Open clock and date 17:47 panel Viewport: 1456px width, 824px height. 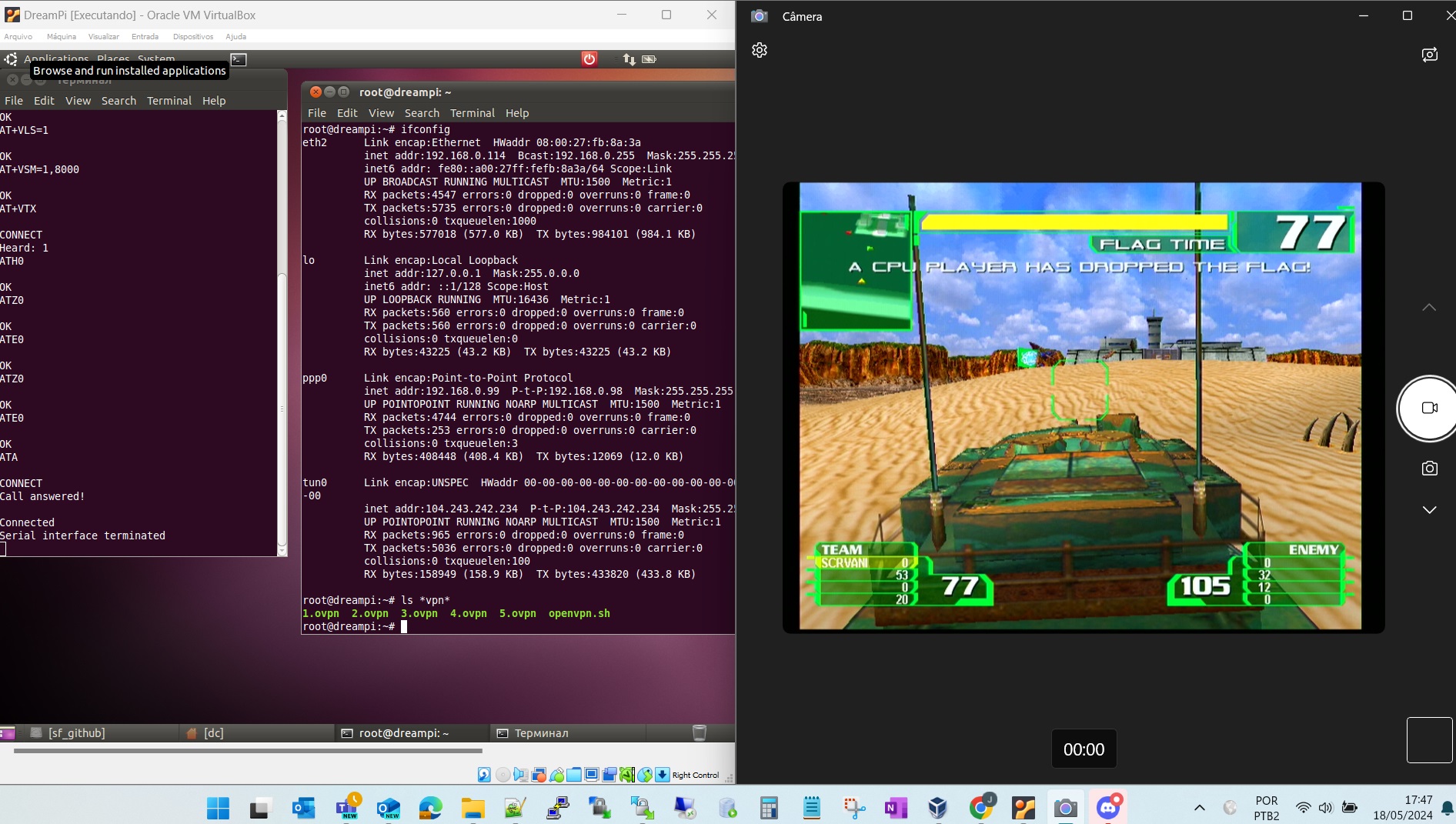pos(1403,808)
